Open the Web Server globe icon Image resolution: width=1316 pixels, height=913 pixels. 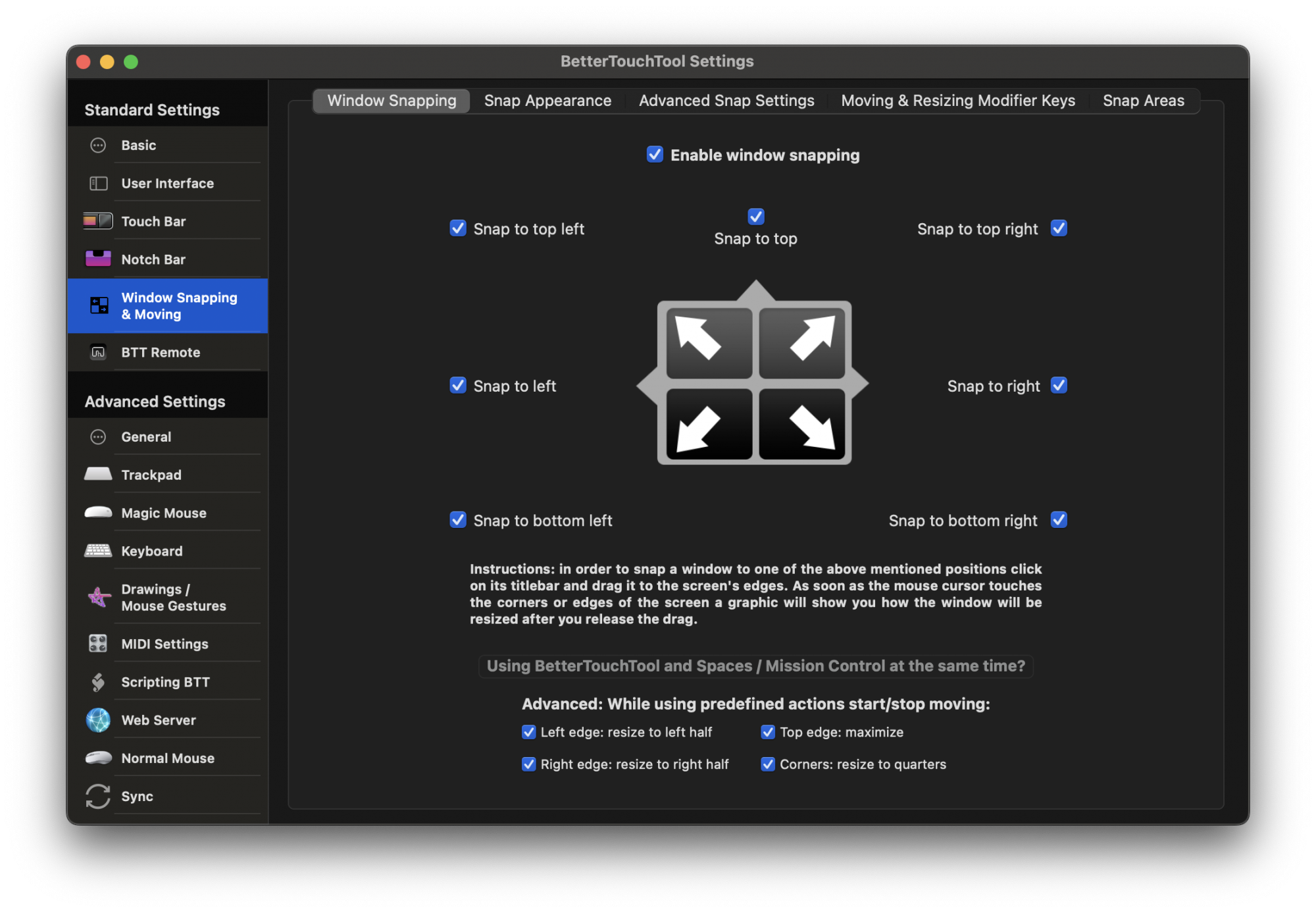coord(98,719)
